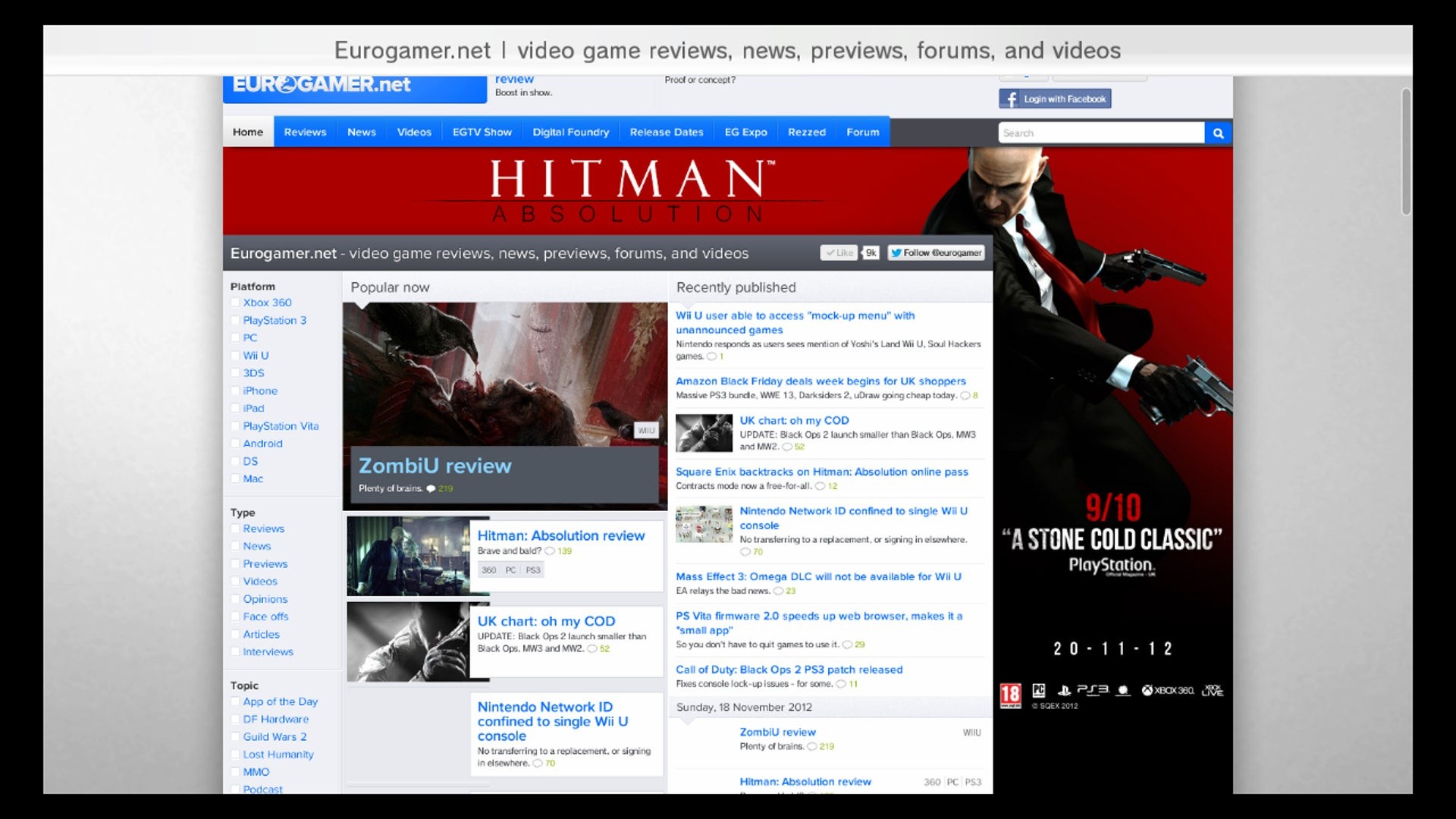Open Amazon Black Friday deals headline
Screen dimensions: 1456x819
tap(821, 381)
